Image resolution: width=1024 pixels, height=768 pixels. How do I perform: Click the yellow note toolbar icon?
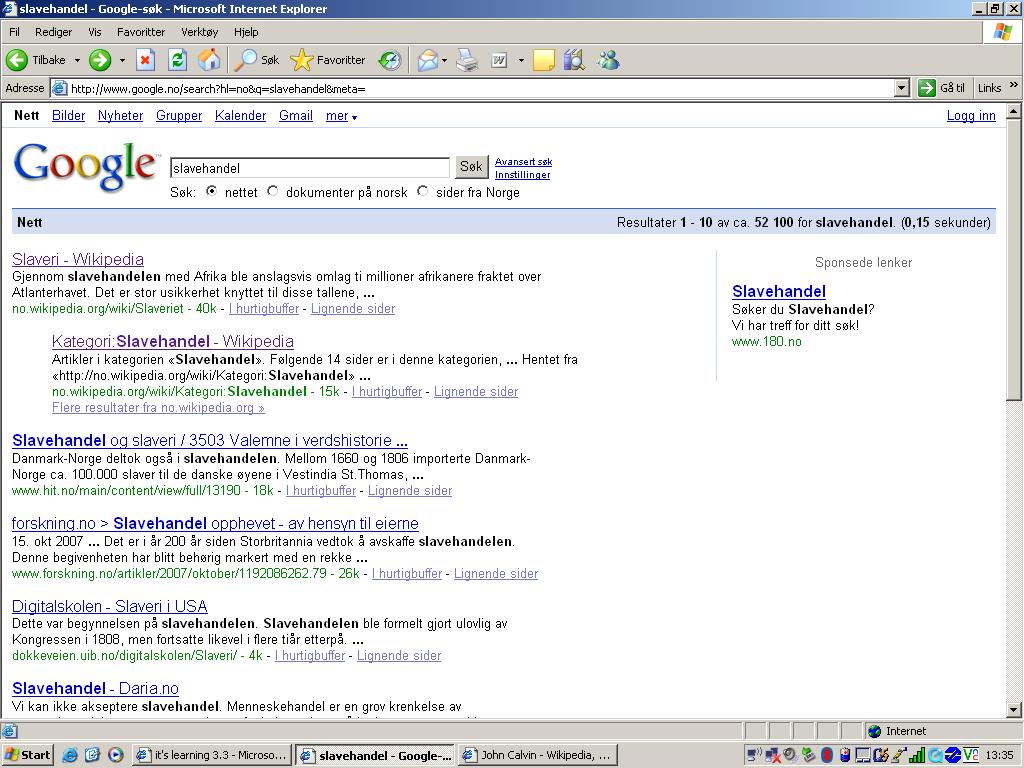pyautogui.click(x=543, y=60)
